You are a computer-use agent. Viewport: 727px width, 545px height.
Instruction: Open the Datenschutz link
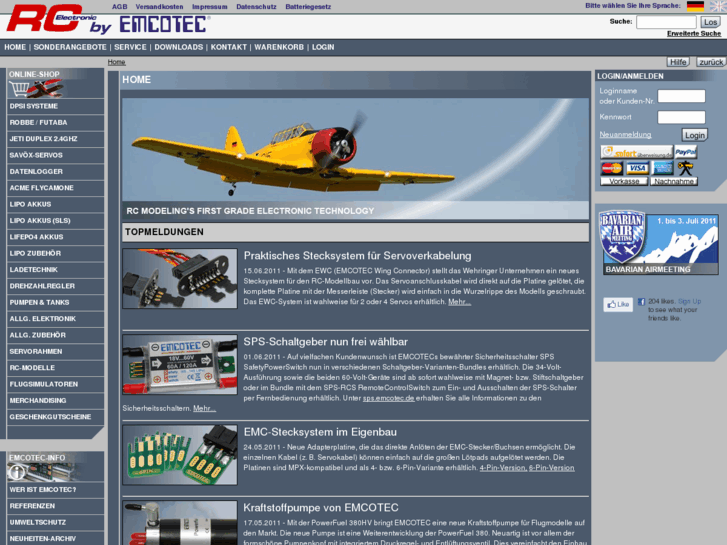click(256, 6)
